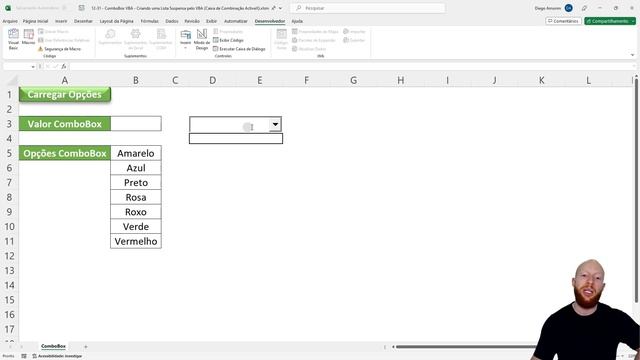The width and height of the screenshot is (640, 360).
Task: Click the horizontal scrollbar
Action: click(x=465, y=347)
